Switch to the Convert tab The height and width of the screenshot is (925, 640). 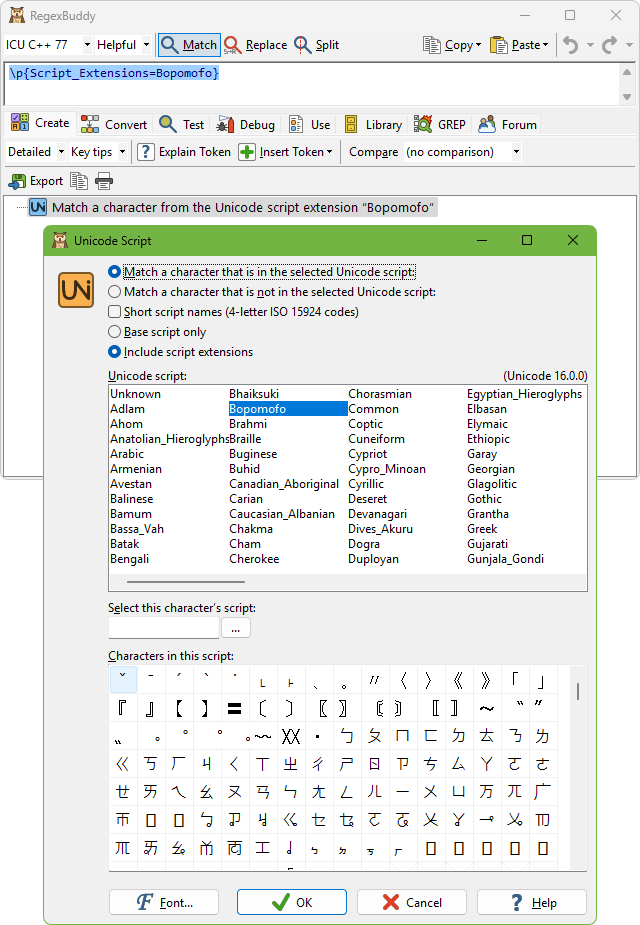[x=114, y=124]
